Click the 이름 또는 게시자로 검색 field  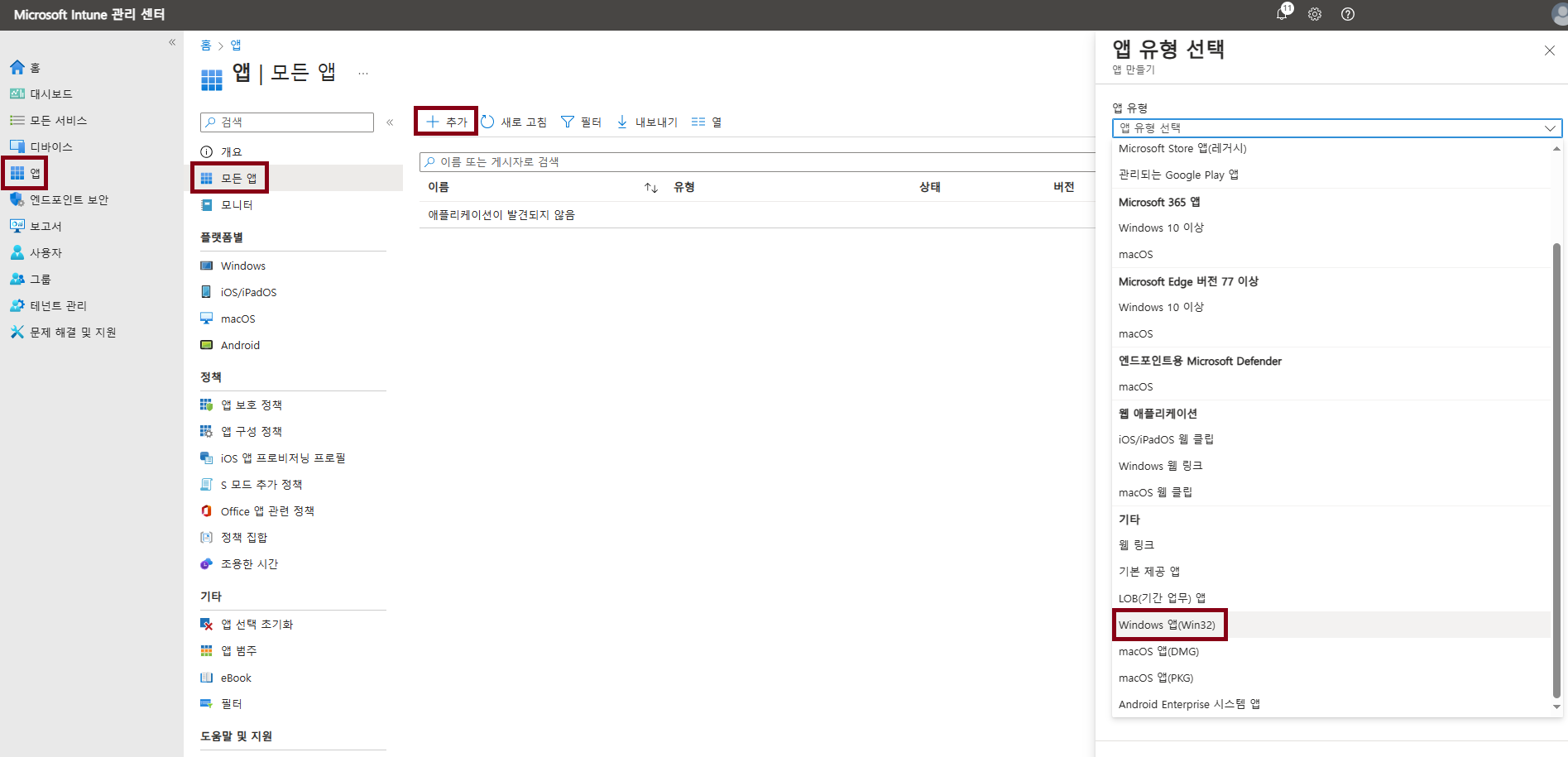(x=757, y=161)
